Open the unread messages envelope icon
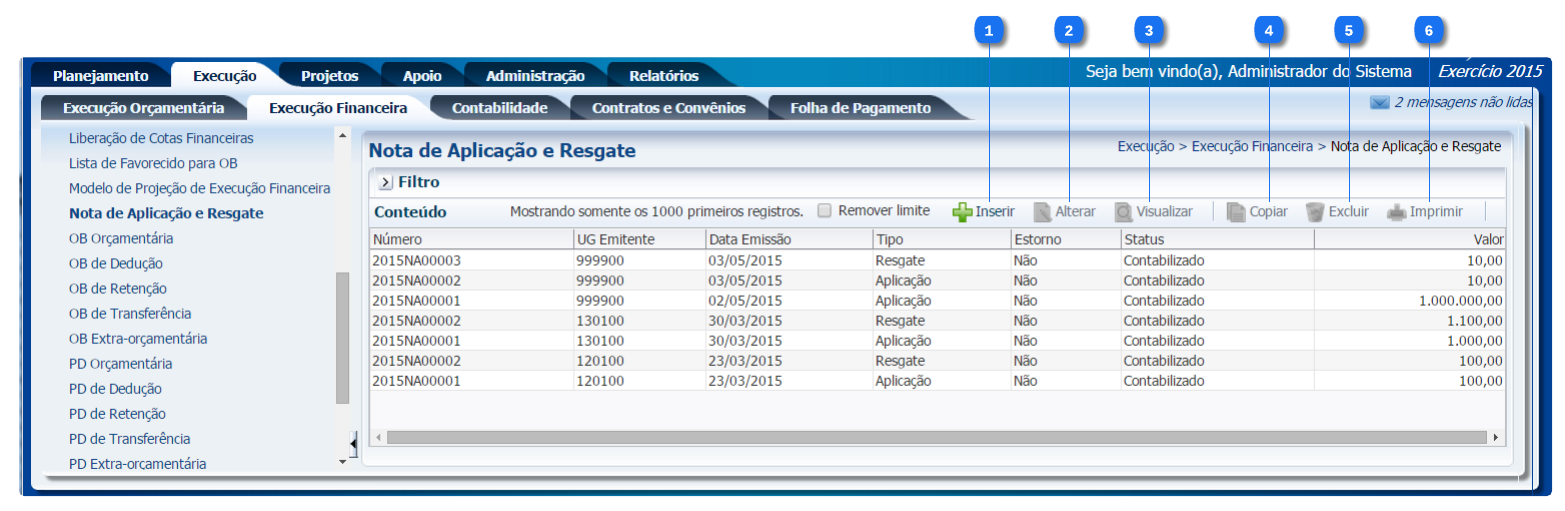The width and height of the screenshot is (1565, 511). pyautogui.click(x=1380, y=102)
